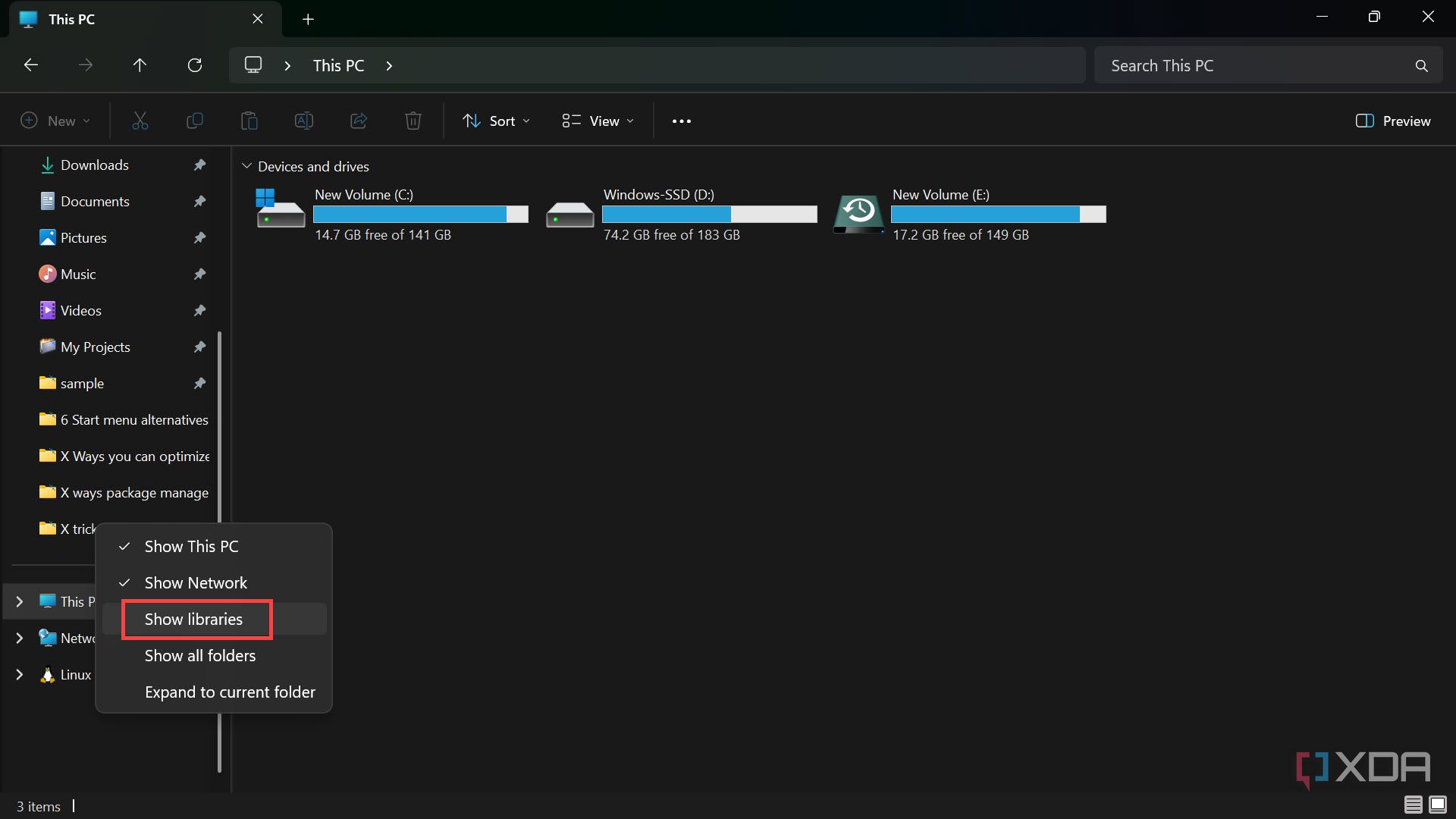Refresh the This PC view
Viewport: 1456px width, 819px height.
pos(195,65)
